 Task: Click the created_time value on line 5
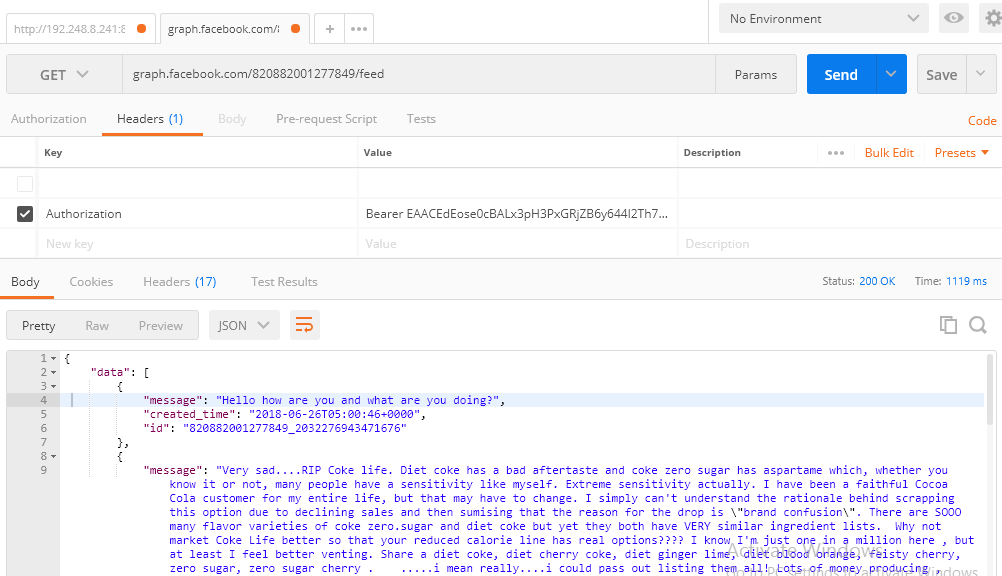(335, 414)
